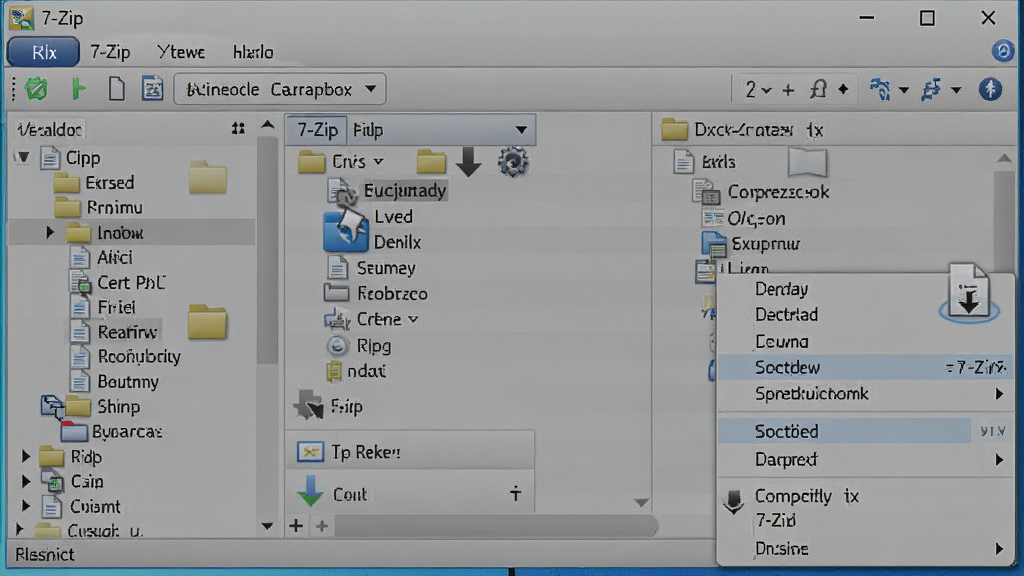This screenshot has height=576, width=1024.
Task: Select the Reobrzco folder
Action: [376, 294]
